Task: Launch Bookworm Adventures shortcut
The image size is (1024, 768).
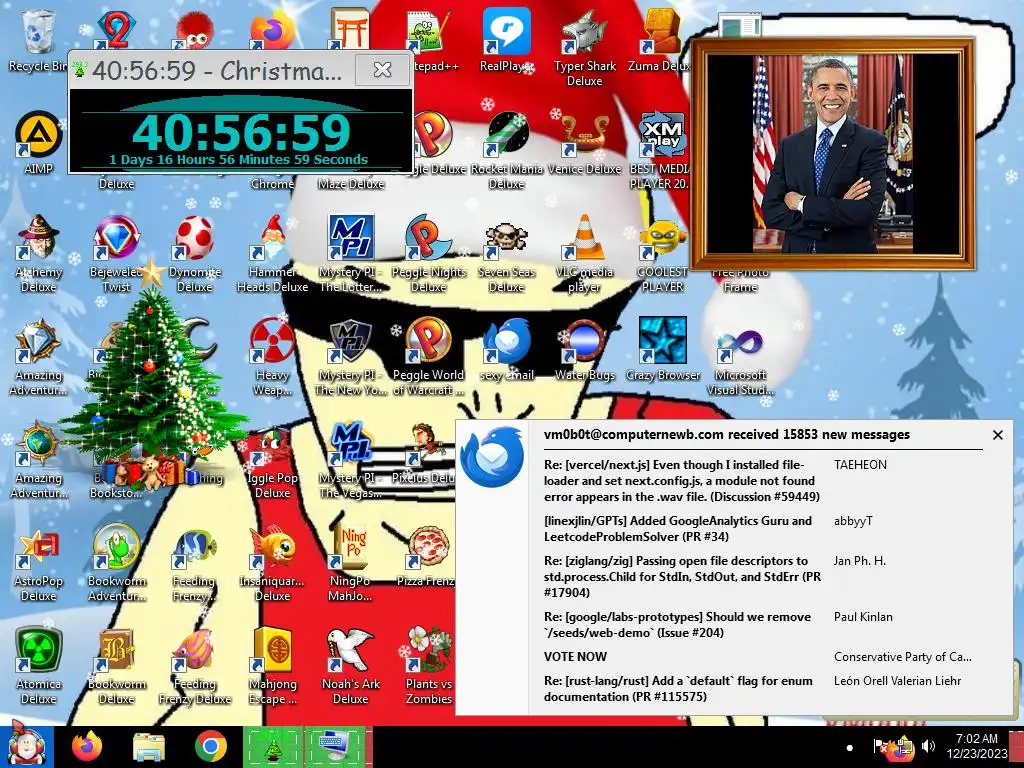Action: point(116,563)
